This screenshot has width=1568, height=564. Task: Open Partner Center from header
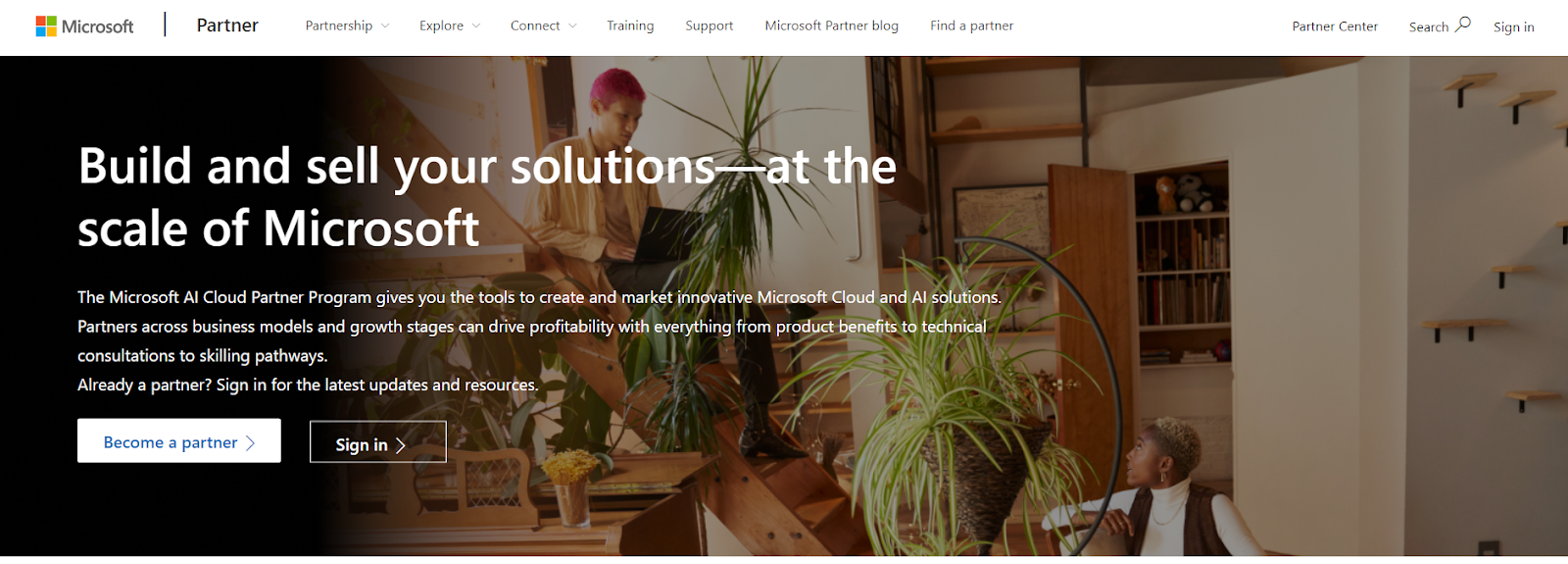[1335, 26]
